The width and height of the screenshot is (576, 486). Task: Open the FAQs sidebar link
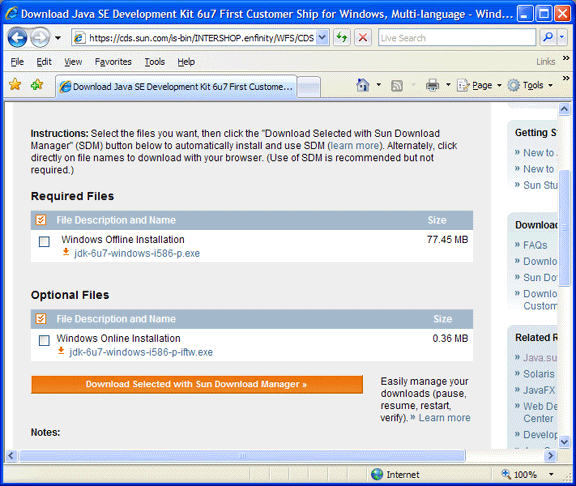pyautogui.click(x=535, y=245)
